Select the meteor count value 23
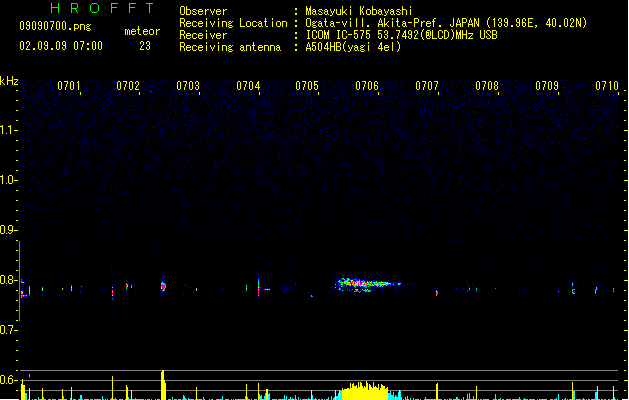This screenshot has height=400, width=629. pos(145,46)
